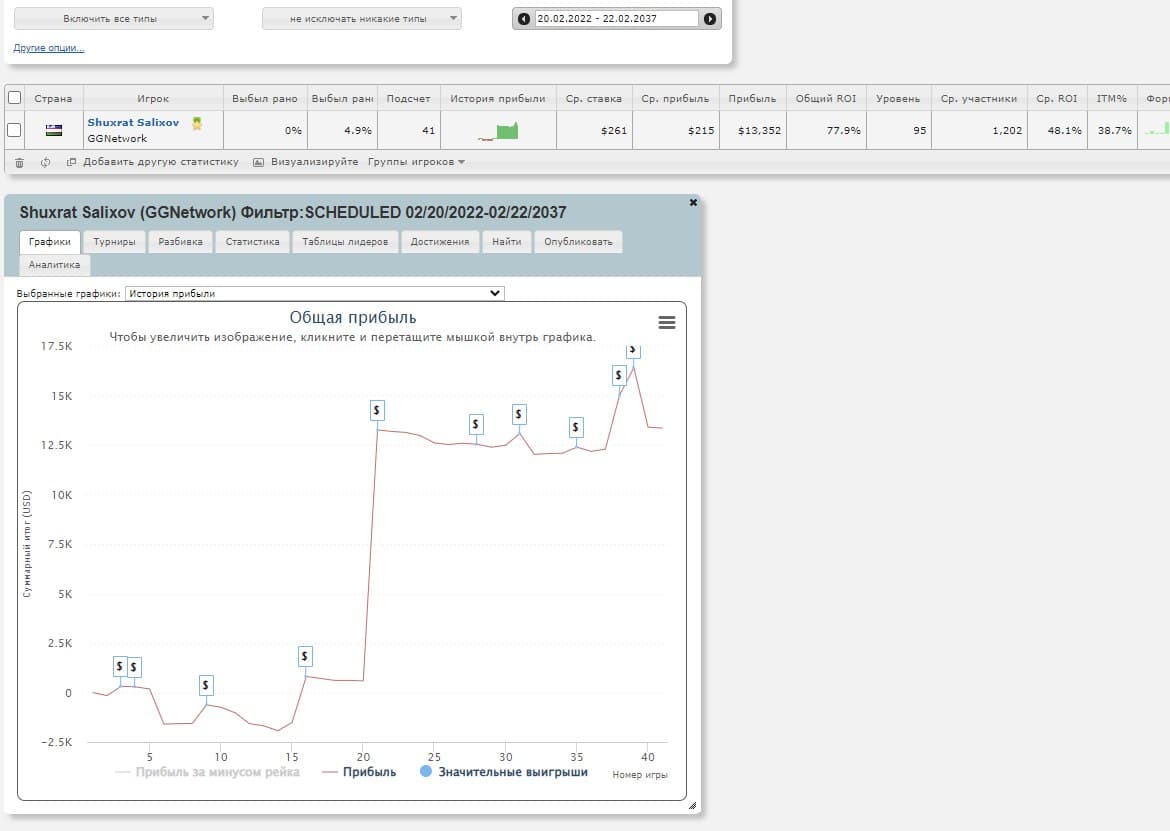Click the date range input field

(x=616, y=19)
